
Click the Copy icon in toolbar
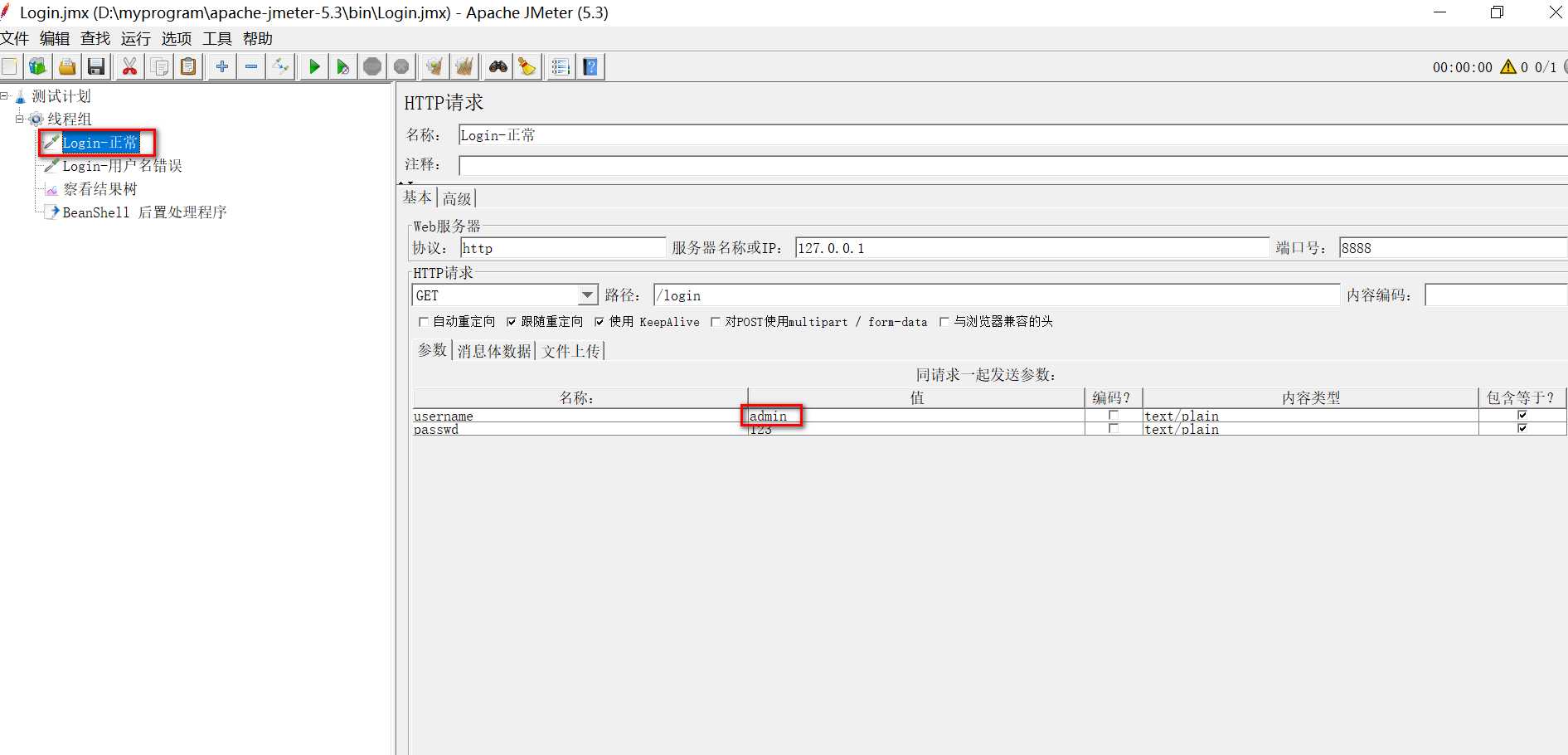[x=159, y=66]
